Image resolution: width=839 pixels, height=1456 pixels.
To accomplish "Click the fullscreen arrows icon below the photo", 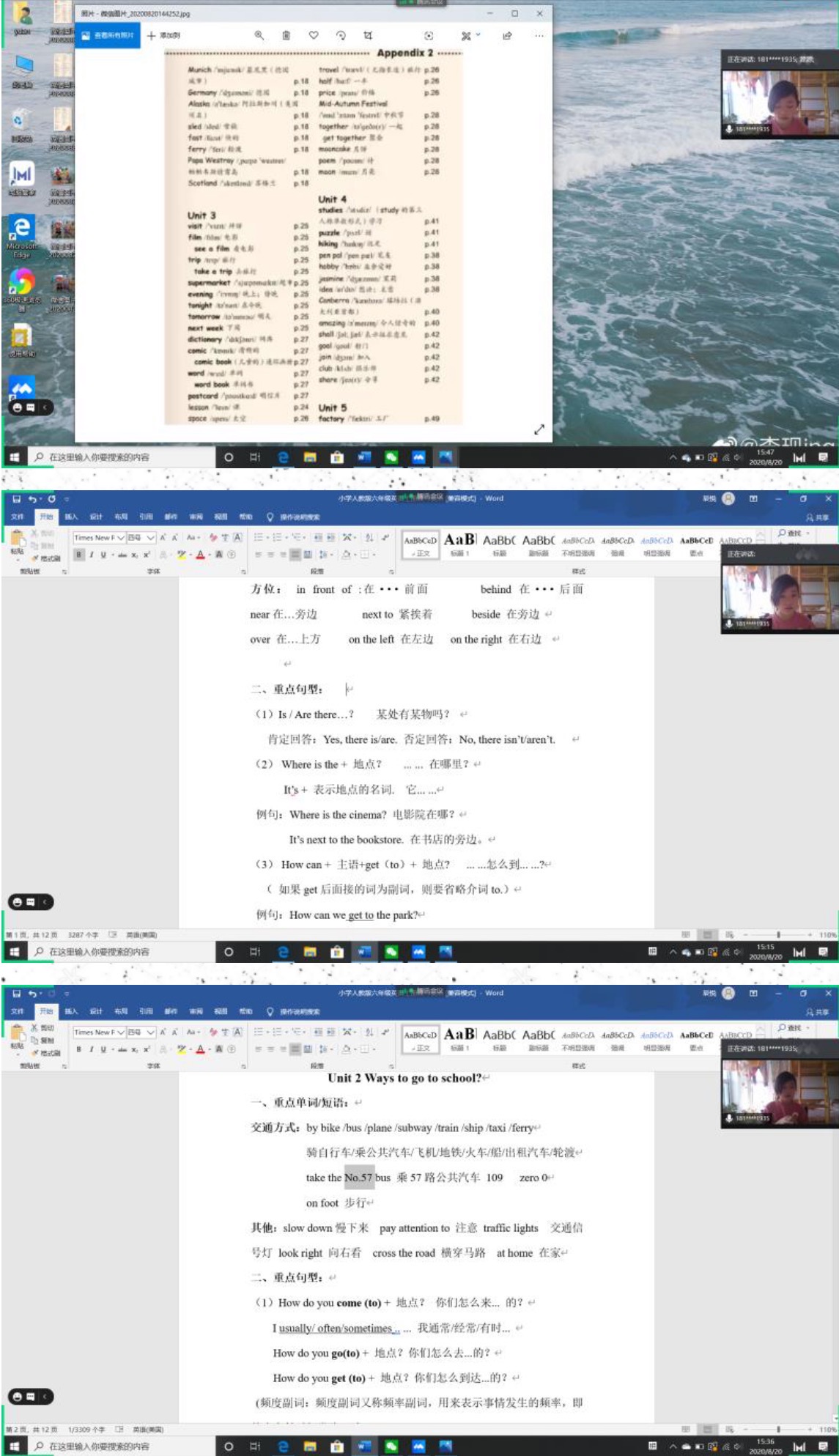I will click(x=539, y=429).
